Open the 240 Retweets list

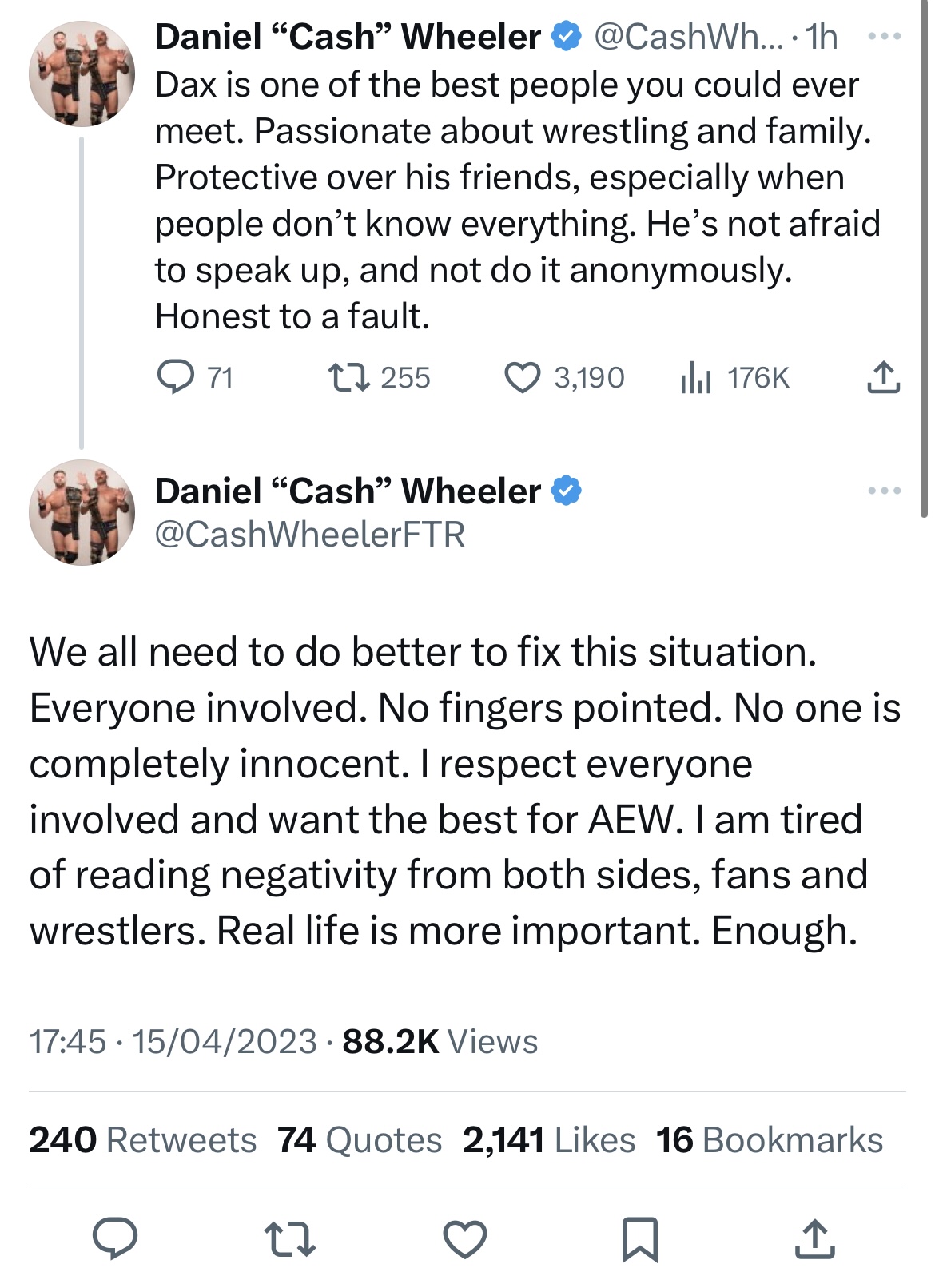pos(143,1140)
